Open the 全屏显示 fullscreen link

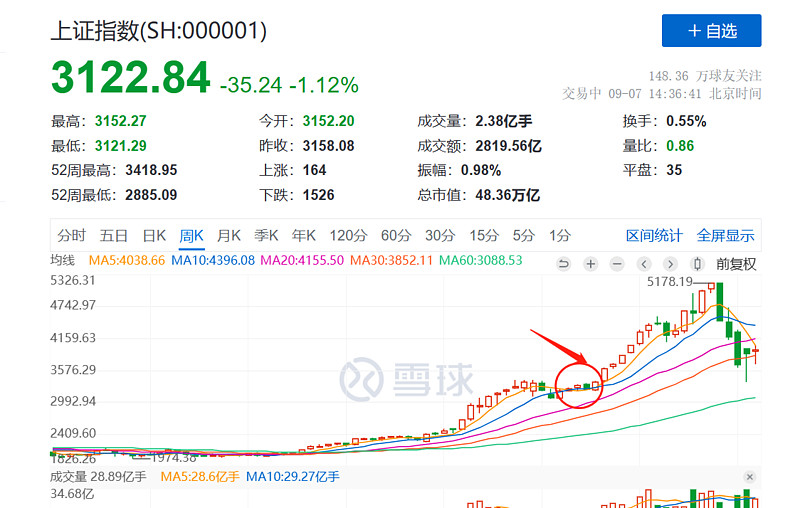tap(726, 236)
